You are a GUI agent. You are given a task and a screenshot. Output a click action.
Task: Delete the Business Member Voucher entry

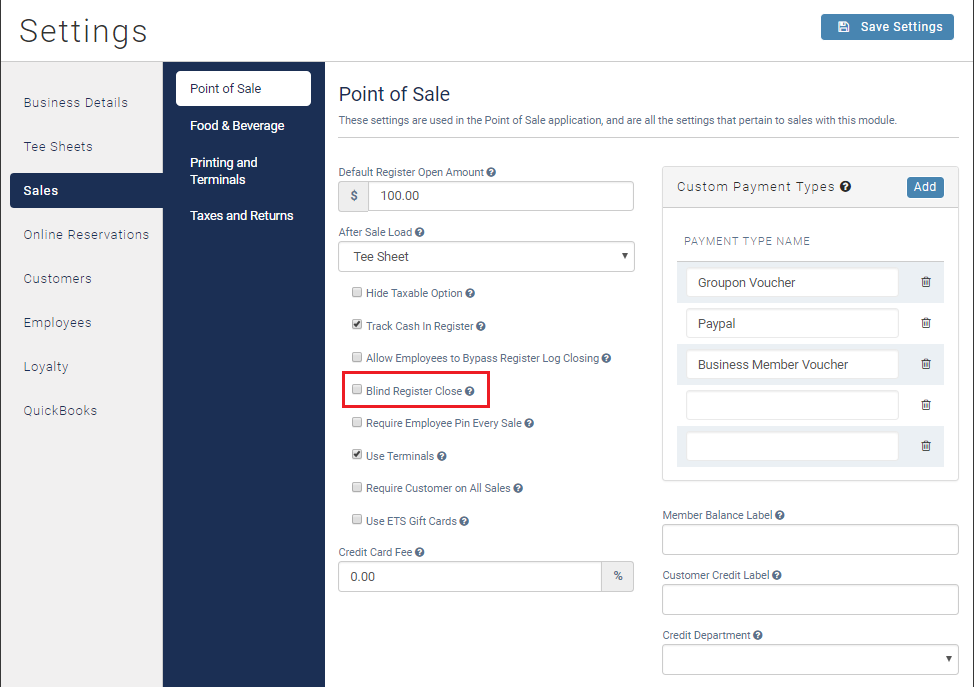tap(924, 364)
